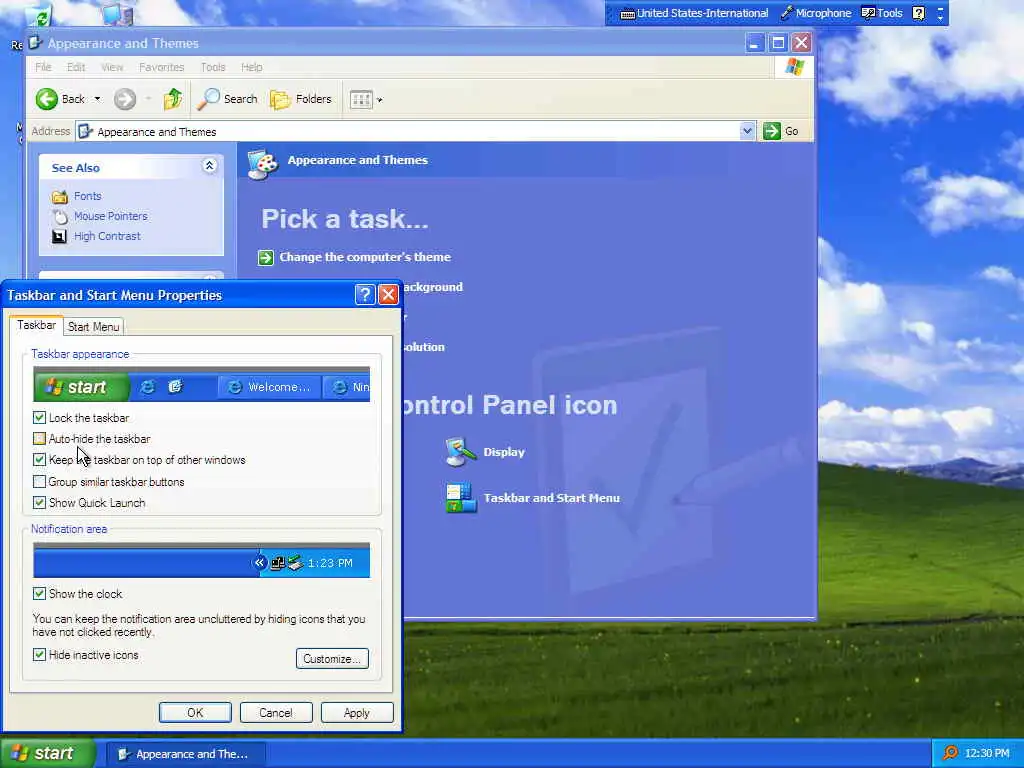Image resolution: width=1024 pixels, height=768 pixels.
Task: Click the dialog Help question-mark button
Action: [365, 295]
